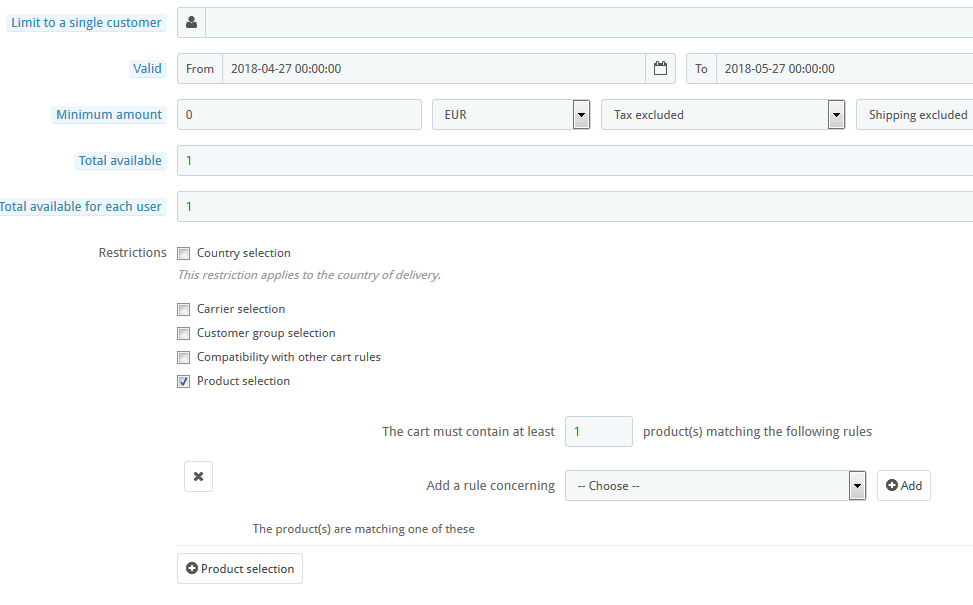Click the Product selection add button

240,569
